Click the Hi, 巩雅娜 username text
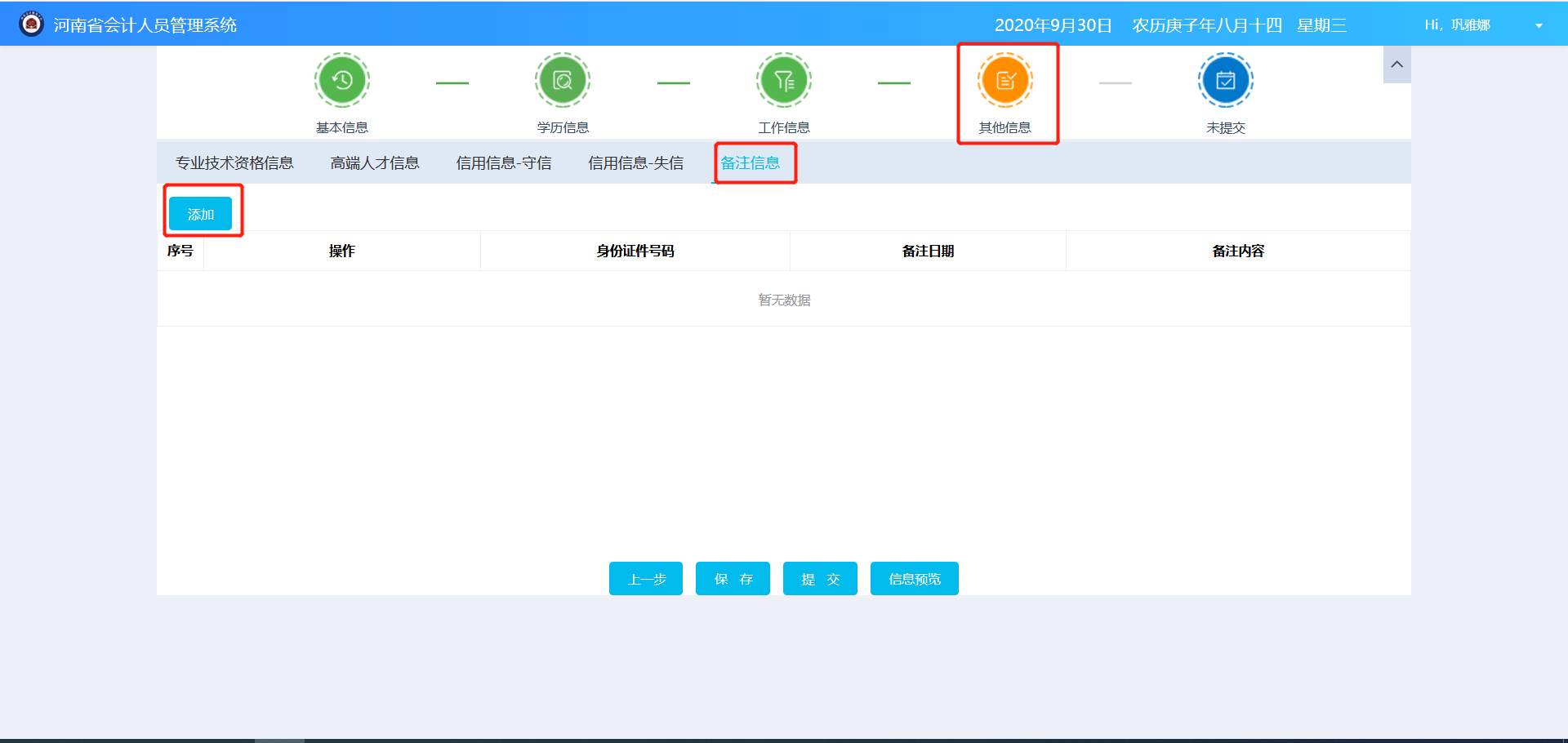Image resolution: width=1568 pixels, height=743 pixels. (1457, 24)
